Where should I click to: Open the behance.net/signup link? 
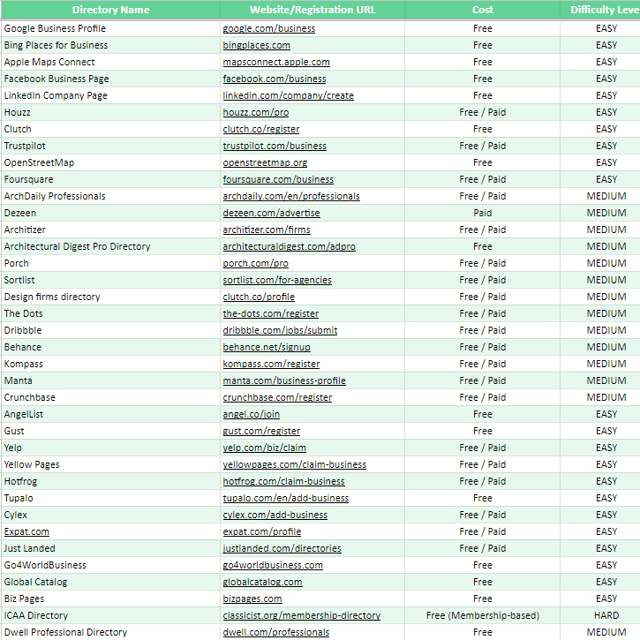267,347
